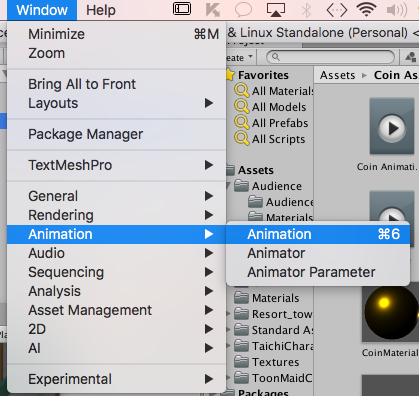Expand the Sequencing submenu
The height and width of the screenshot is (396, 419).
click(x=117, y=272)
